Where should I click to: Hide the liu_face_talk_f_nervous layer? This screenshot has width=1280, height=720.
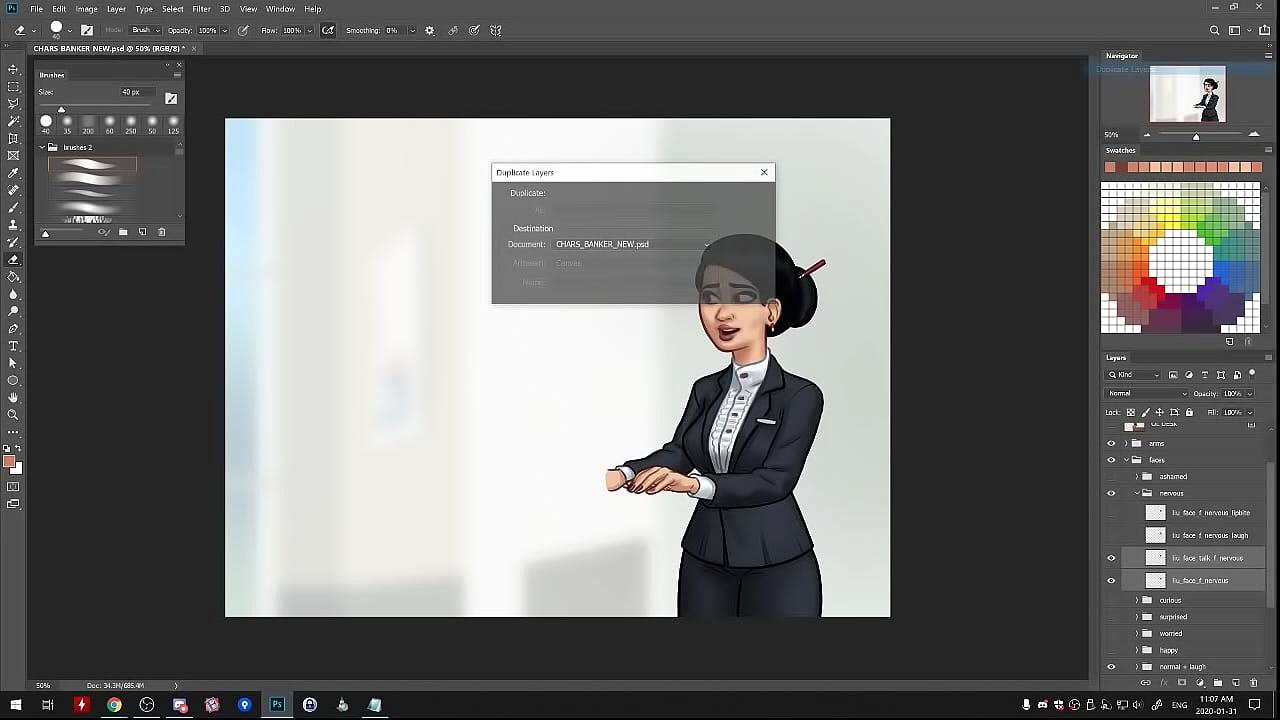1111,558
